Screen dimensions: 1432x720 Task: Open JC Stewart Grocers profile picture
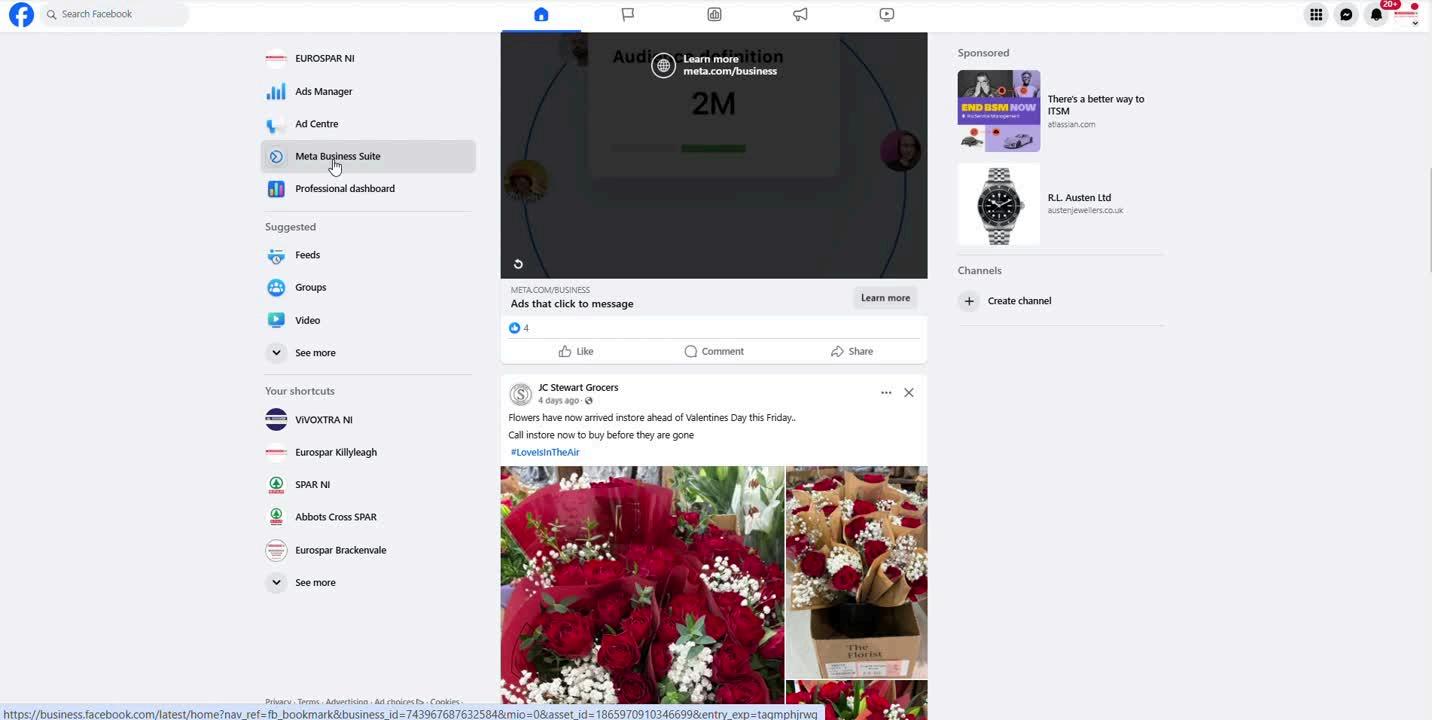[520, 394]
